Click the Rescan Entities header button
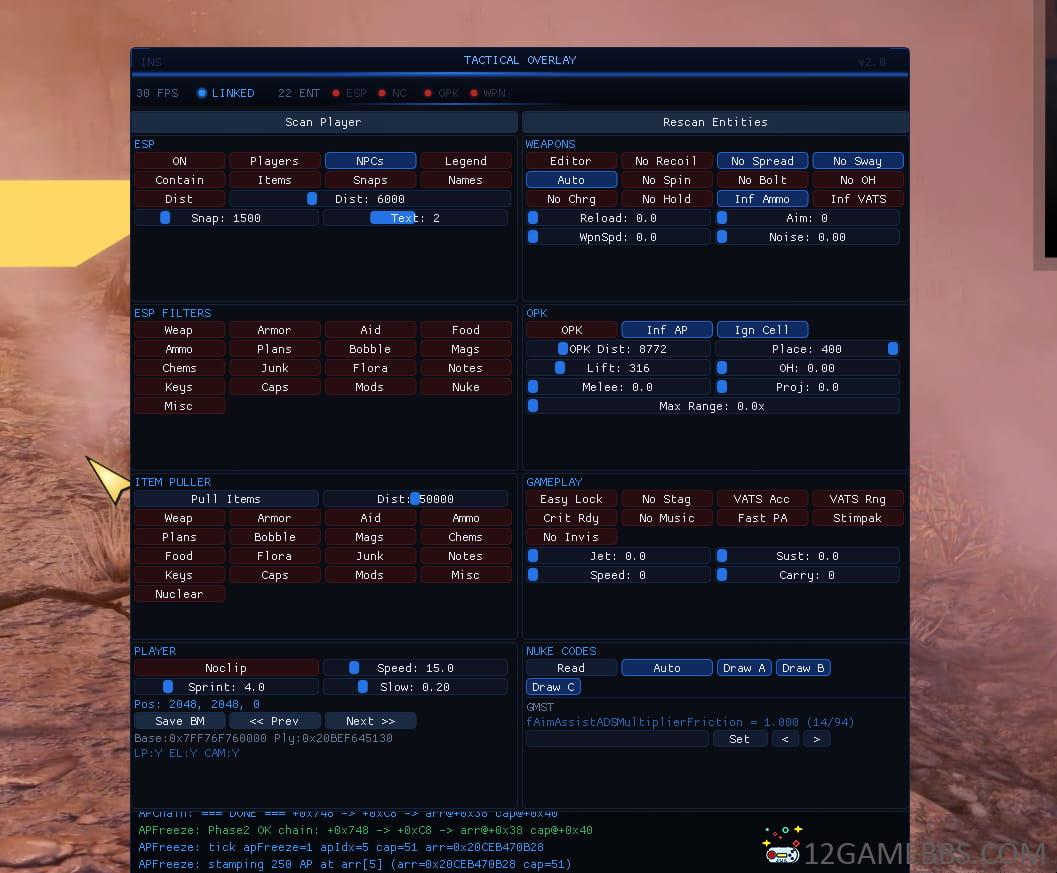This screenshot has height=873, width=1057. (715, 122)
